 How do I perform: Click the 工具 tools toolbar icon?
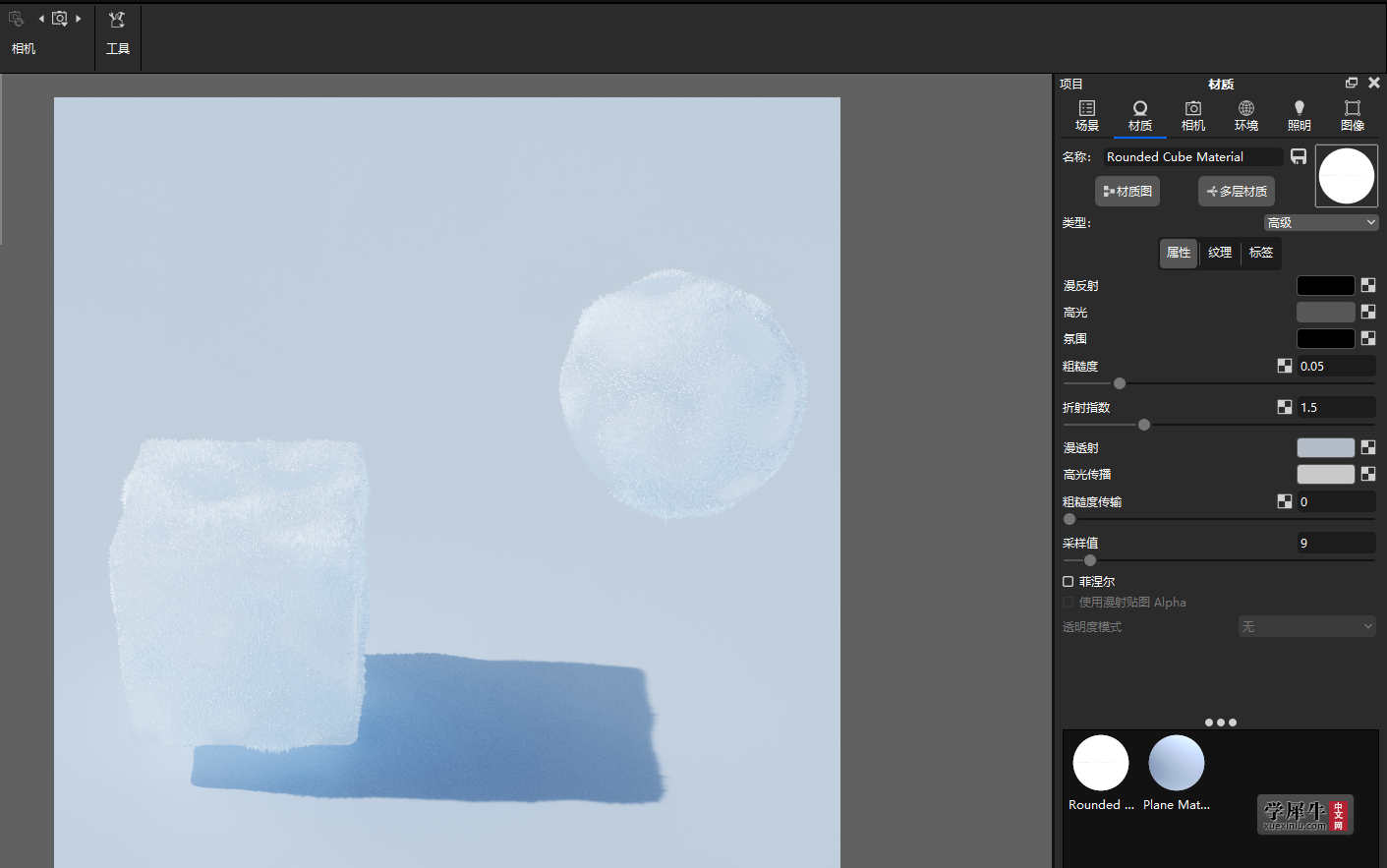pos(117,20)
